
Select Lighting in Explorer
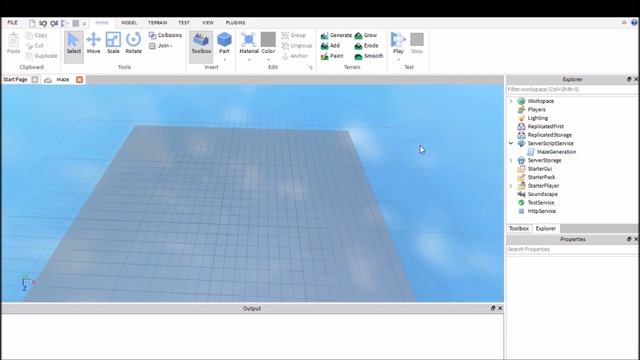[x=538, y=118]
